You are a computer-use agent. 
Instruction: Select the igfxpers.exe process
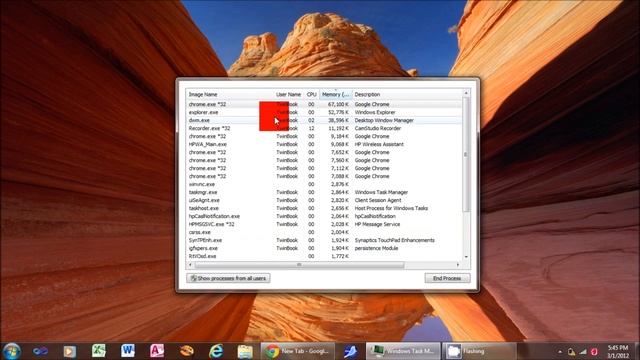(x=324, y=248)
